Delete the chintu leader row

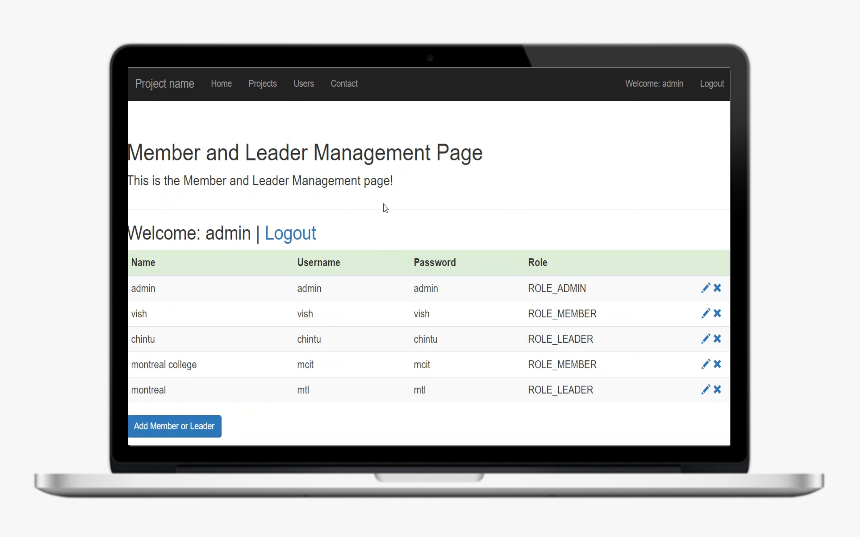point(717,338)
